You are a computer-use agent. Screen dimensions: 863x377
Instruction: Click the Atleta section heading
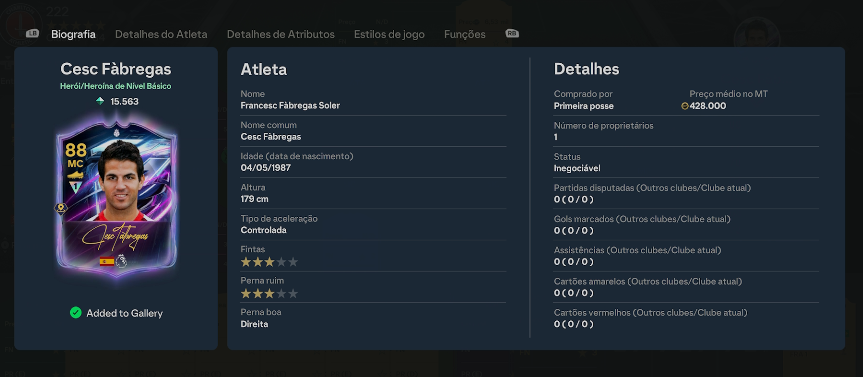[x=264, y=69]
